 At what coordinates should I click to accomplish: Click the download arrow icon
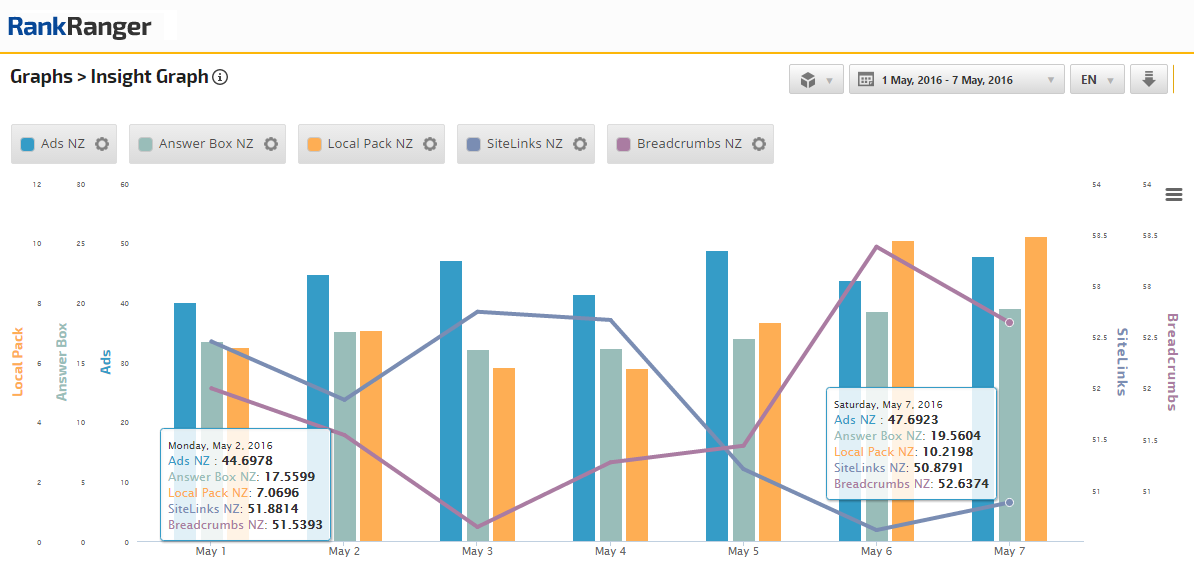1149,80
